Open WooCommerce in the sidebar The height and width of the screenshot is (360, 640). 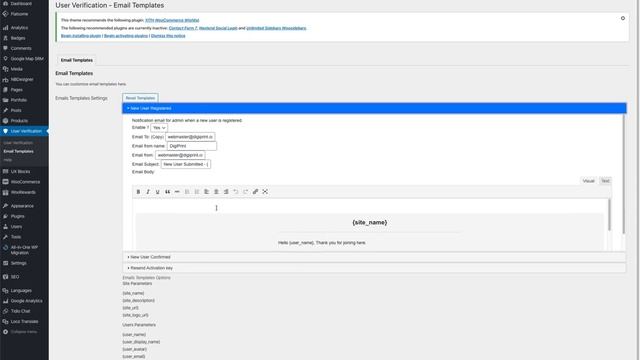[24, 182]
